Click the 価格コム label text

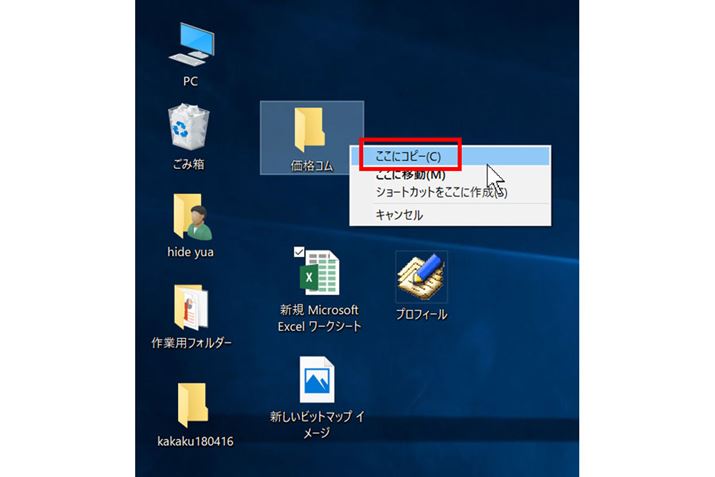point(312,166)
